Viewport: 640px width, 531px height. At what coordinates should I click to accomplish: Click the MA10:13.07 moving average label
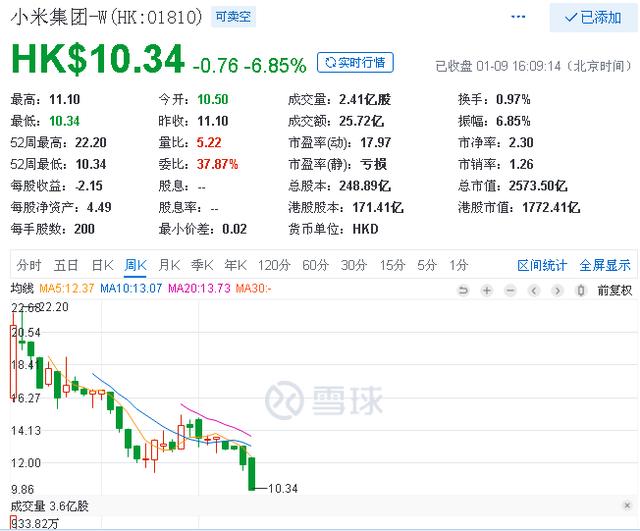point(131,289)
